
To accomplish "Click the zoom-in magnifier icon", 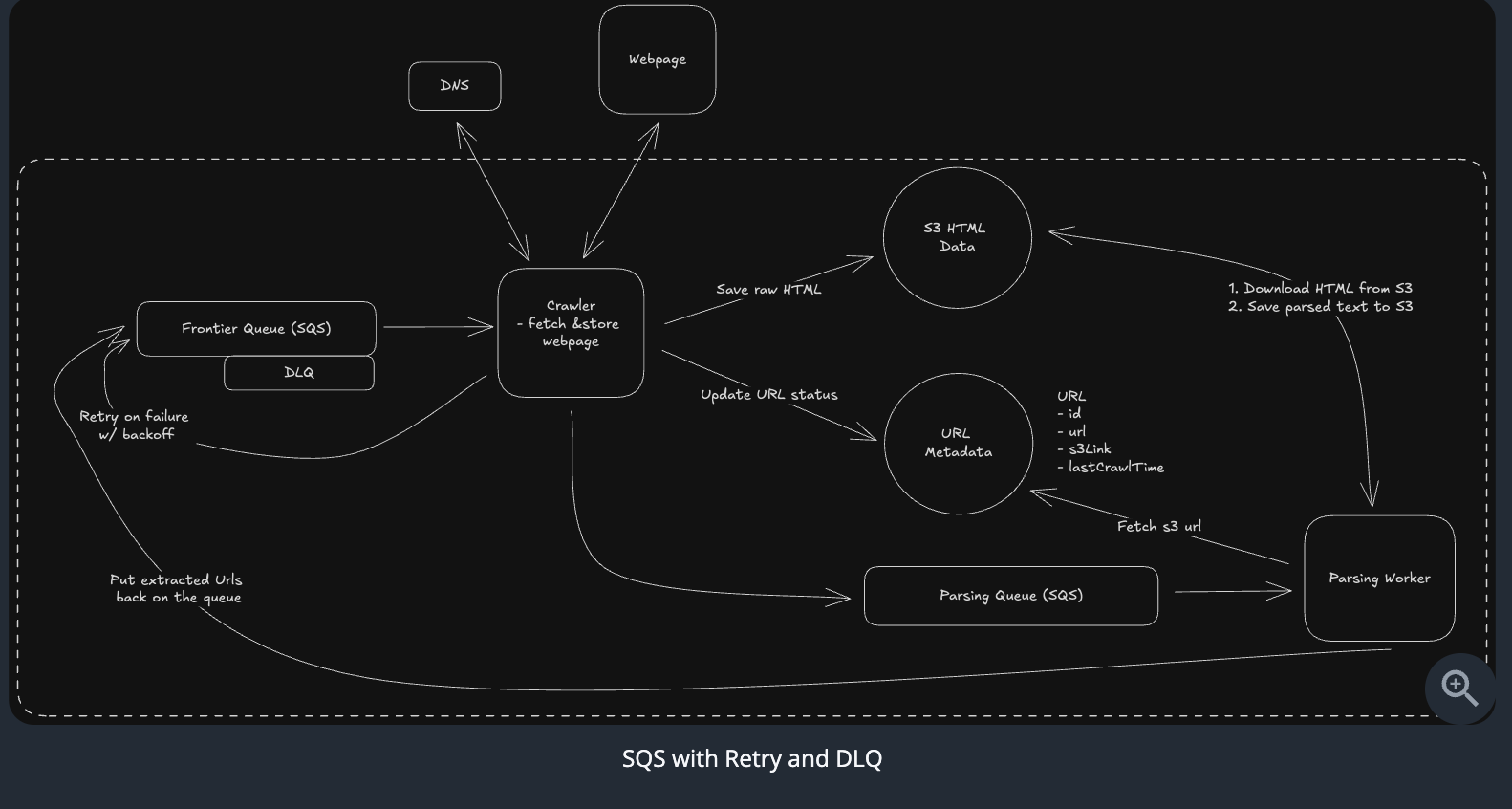I will click(x=1458, y=687).
